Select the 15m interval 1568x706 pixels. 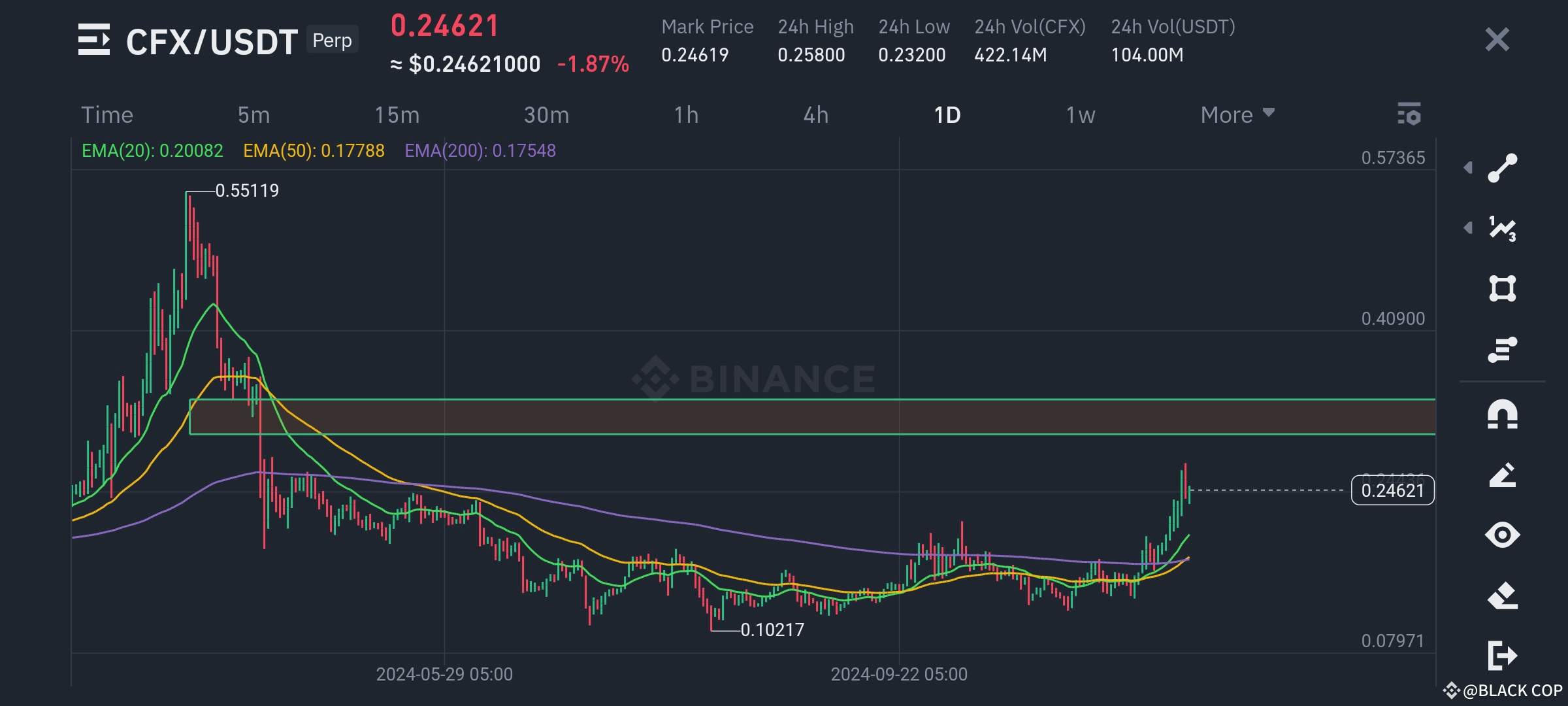397,115
